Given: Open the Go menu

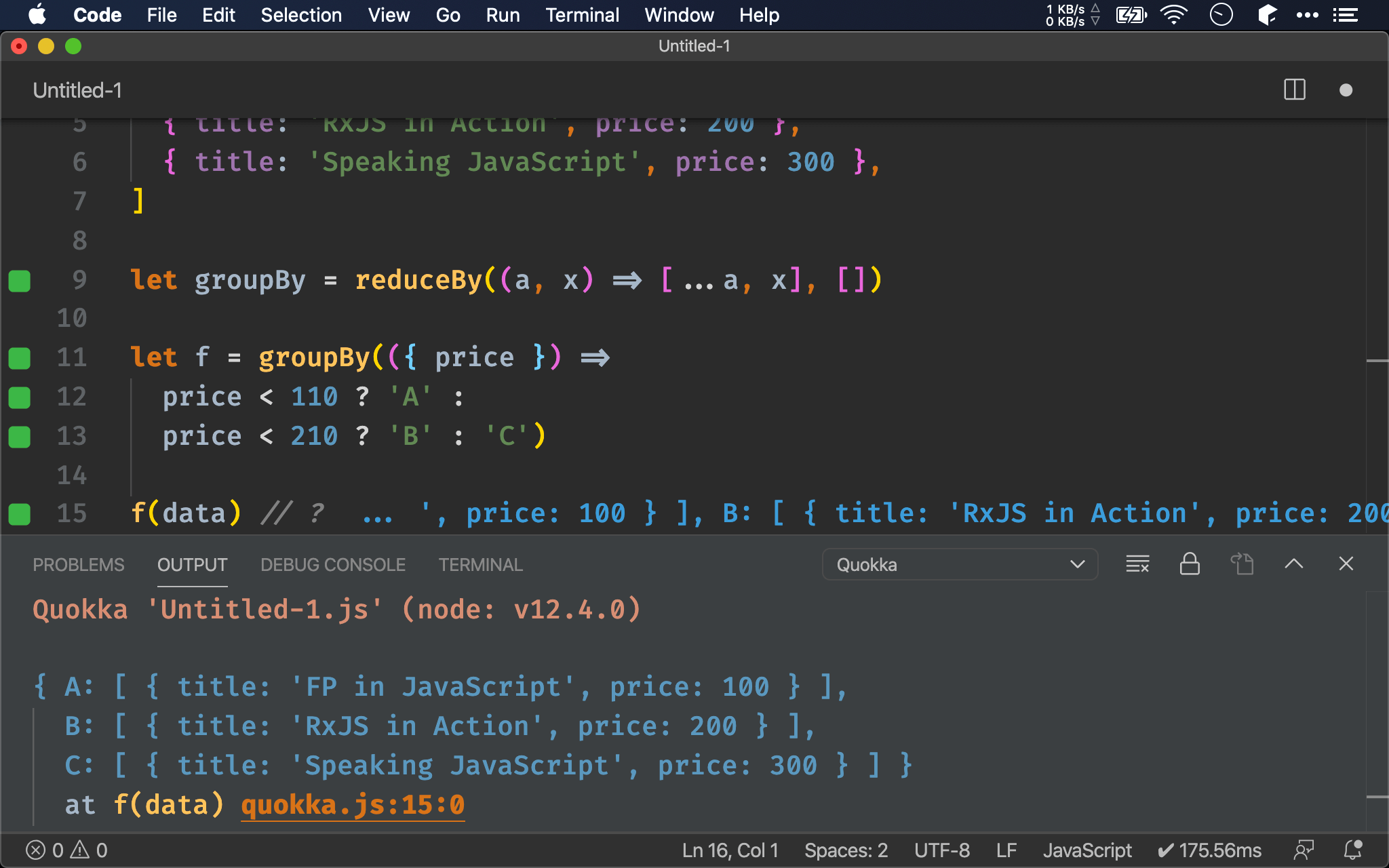Looking at the screenshot, I should [x=448, y=15].
